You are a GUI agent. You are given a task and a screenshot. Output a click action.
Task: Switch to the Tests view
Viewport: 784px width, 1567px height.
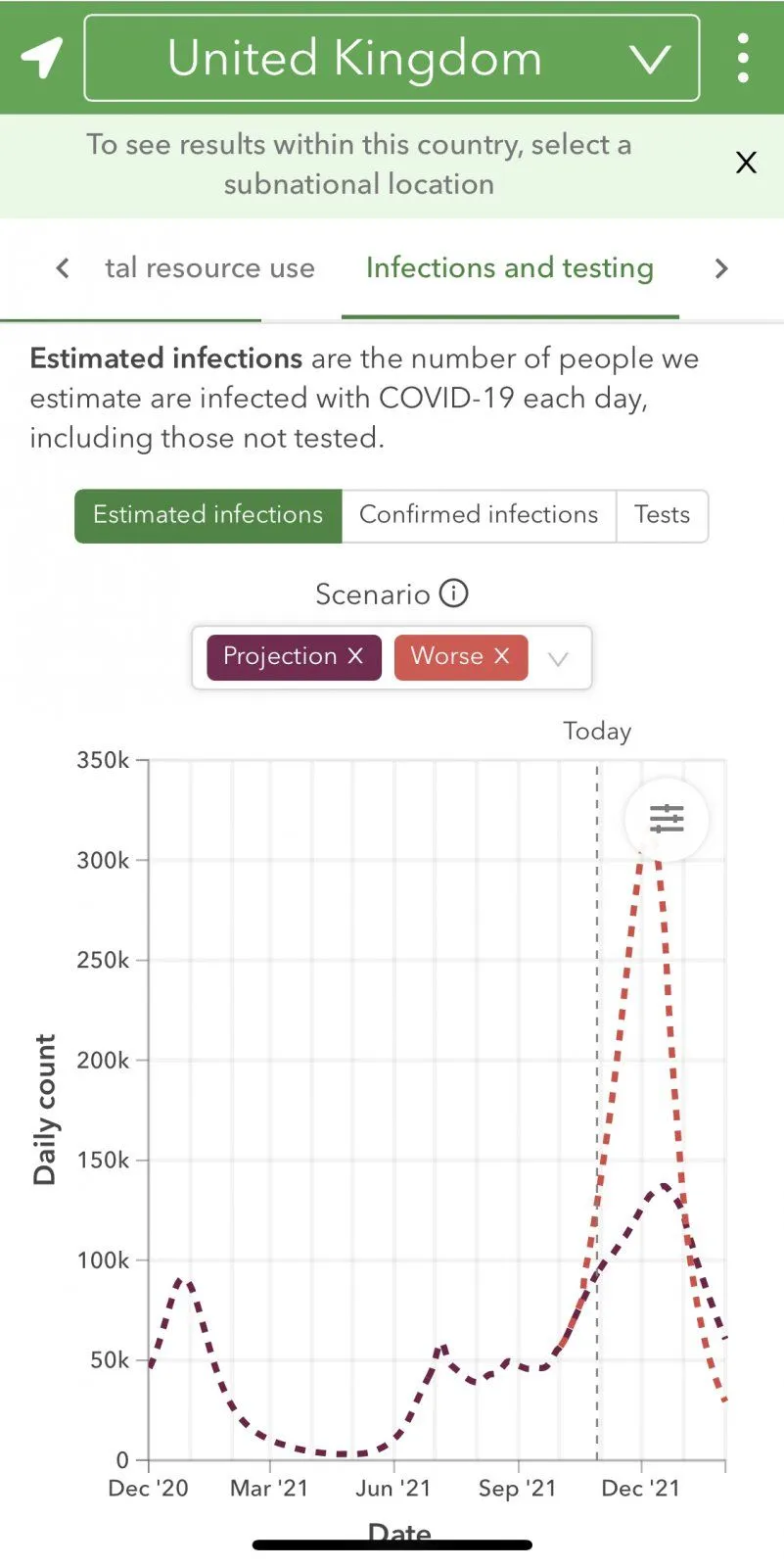tap(662, 515)
